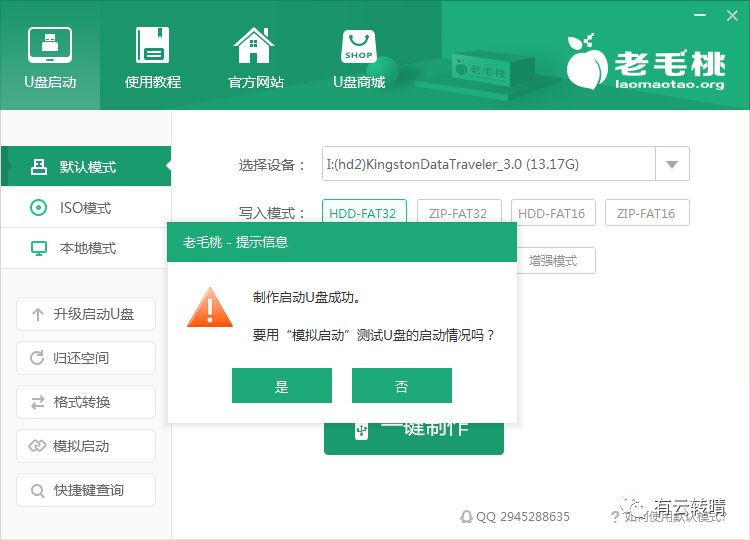Open the U盘启动 tab icon
Screen dimensions: 750x540
tap(50, 45)
